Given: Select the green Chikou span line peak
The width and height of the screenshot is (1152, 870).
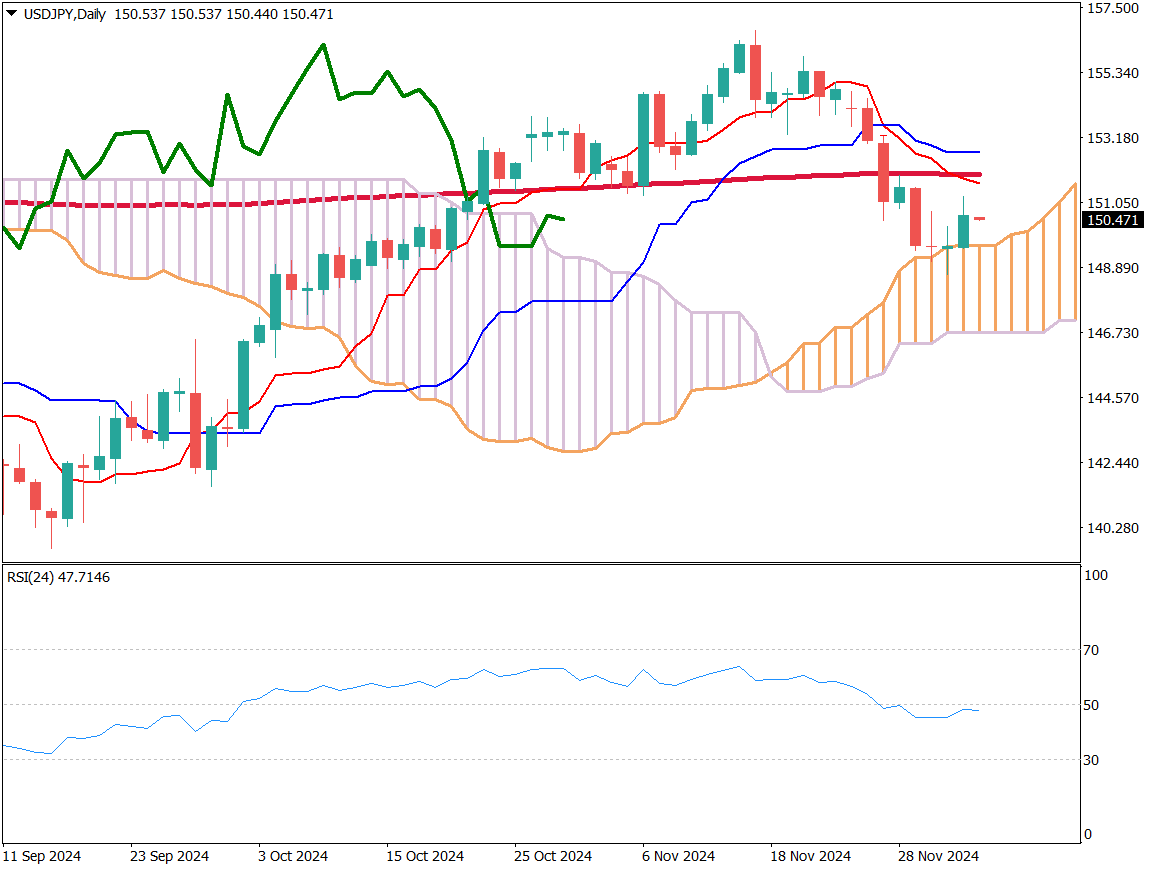Looking at the screenshot, I should coord(323,45).
